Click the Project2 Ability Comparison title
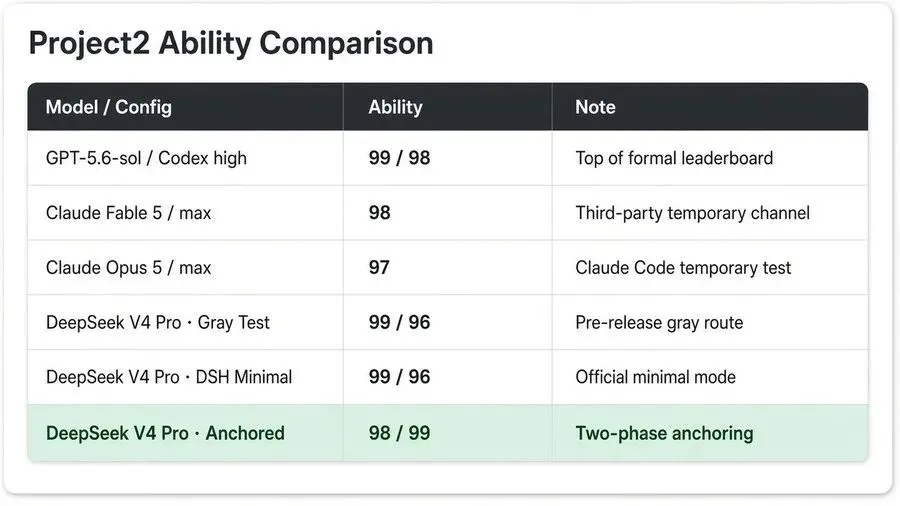Screen dimensions: 900x506 pyautogui.click(x=231, y=44)
